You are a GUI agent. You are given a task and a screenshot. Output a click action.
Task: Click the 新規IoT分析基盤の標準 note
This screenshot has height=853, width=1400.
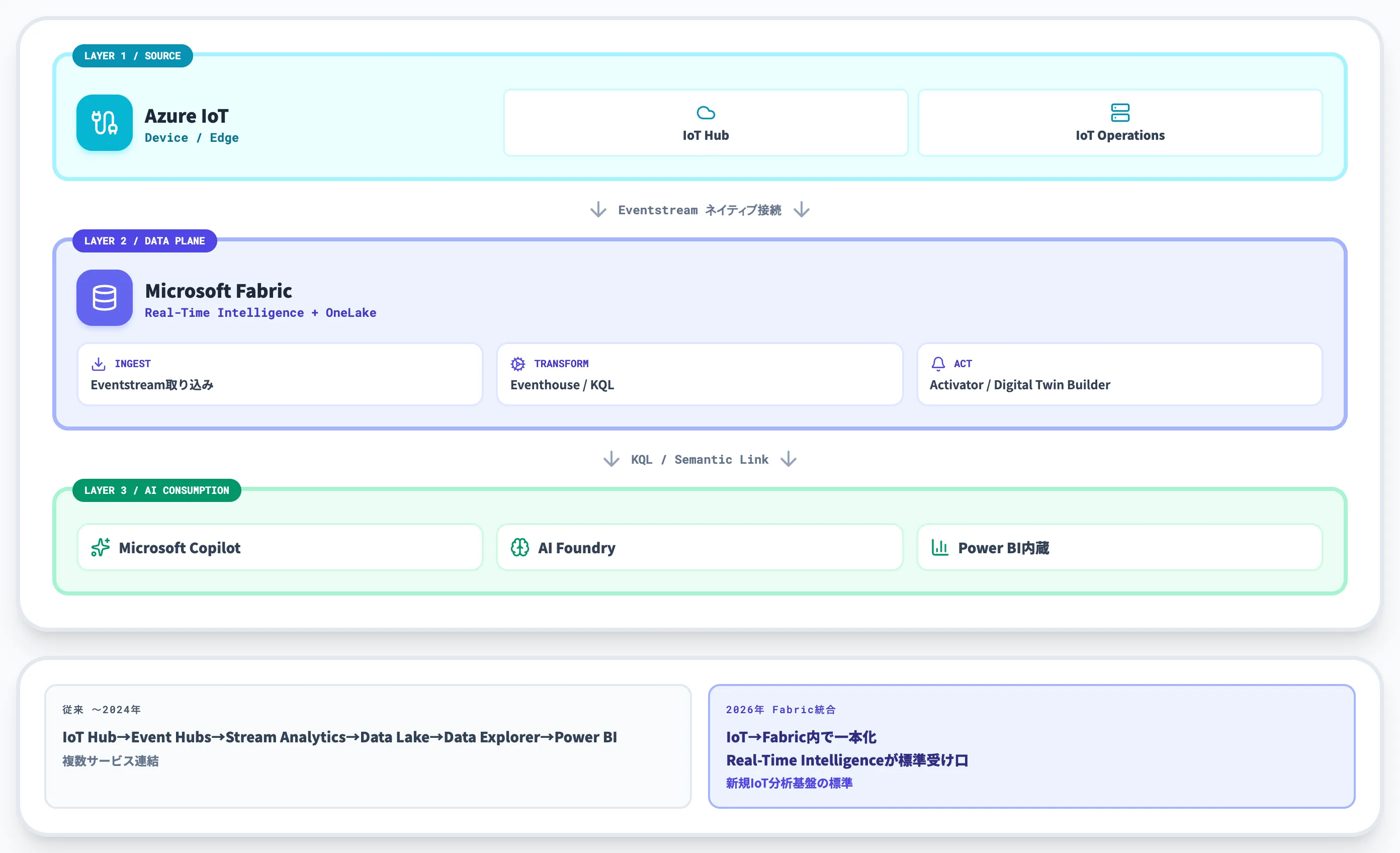click(789, 783)
